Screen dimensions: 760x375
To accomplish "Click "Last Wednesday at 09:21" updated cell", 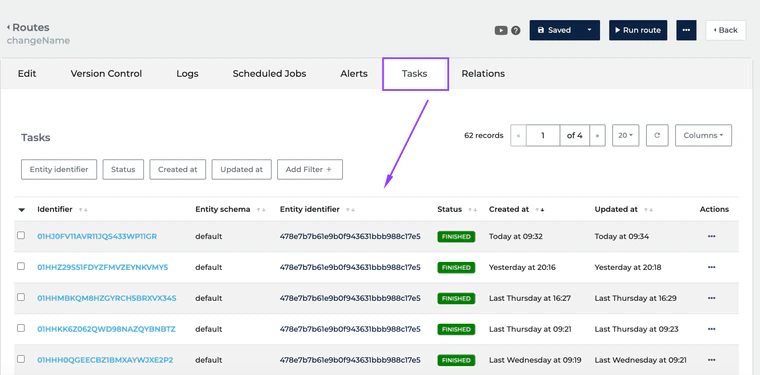I will [641, 360].
